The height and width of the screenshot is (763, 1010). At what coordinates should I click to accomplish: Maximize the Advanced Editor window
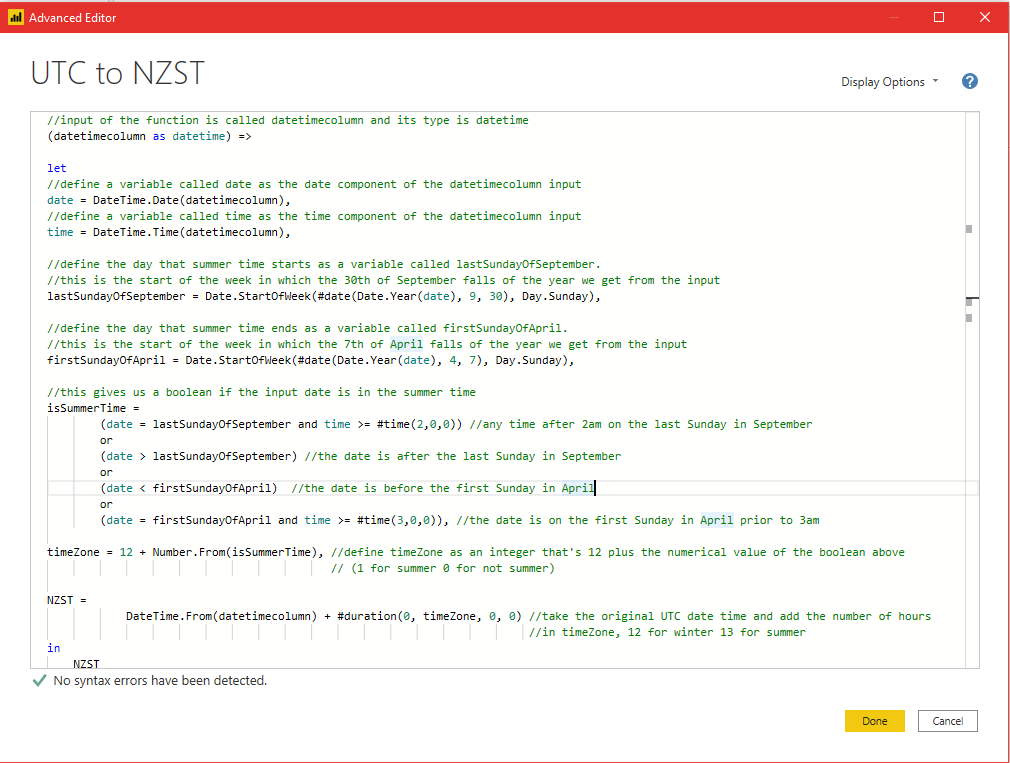click(939, 17)
